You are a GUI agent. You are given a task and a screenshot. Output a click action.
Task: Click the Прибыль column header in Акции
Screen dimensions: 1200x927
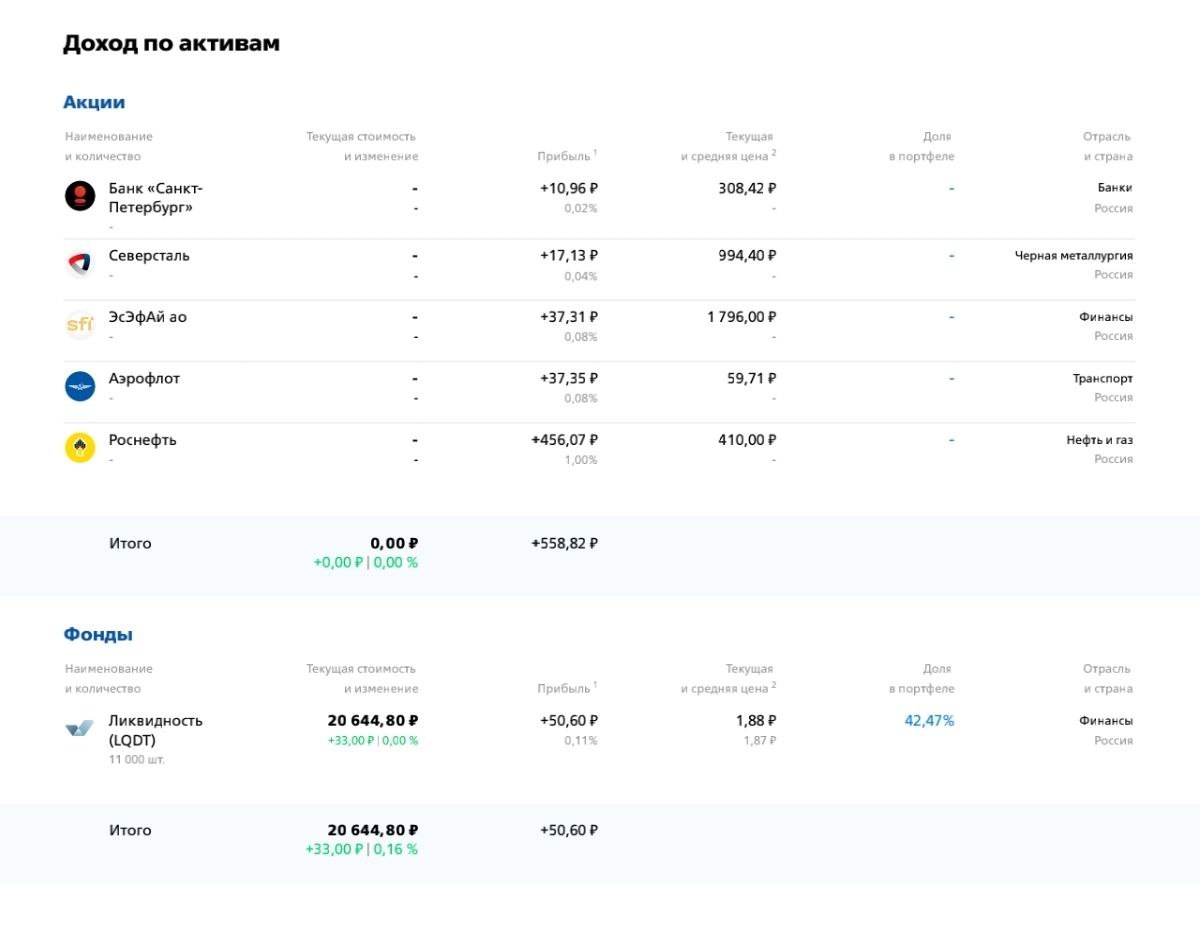click(x=564, y=157)
